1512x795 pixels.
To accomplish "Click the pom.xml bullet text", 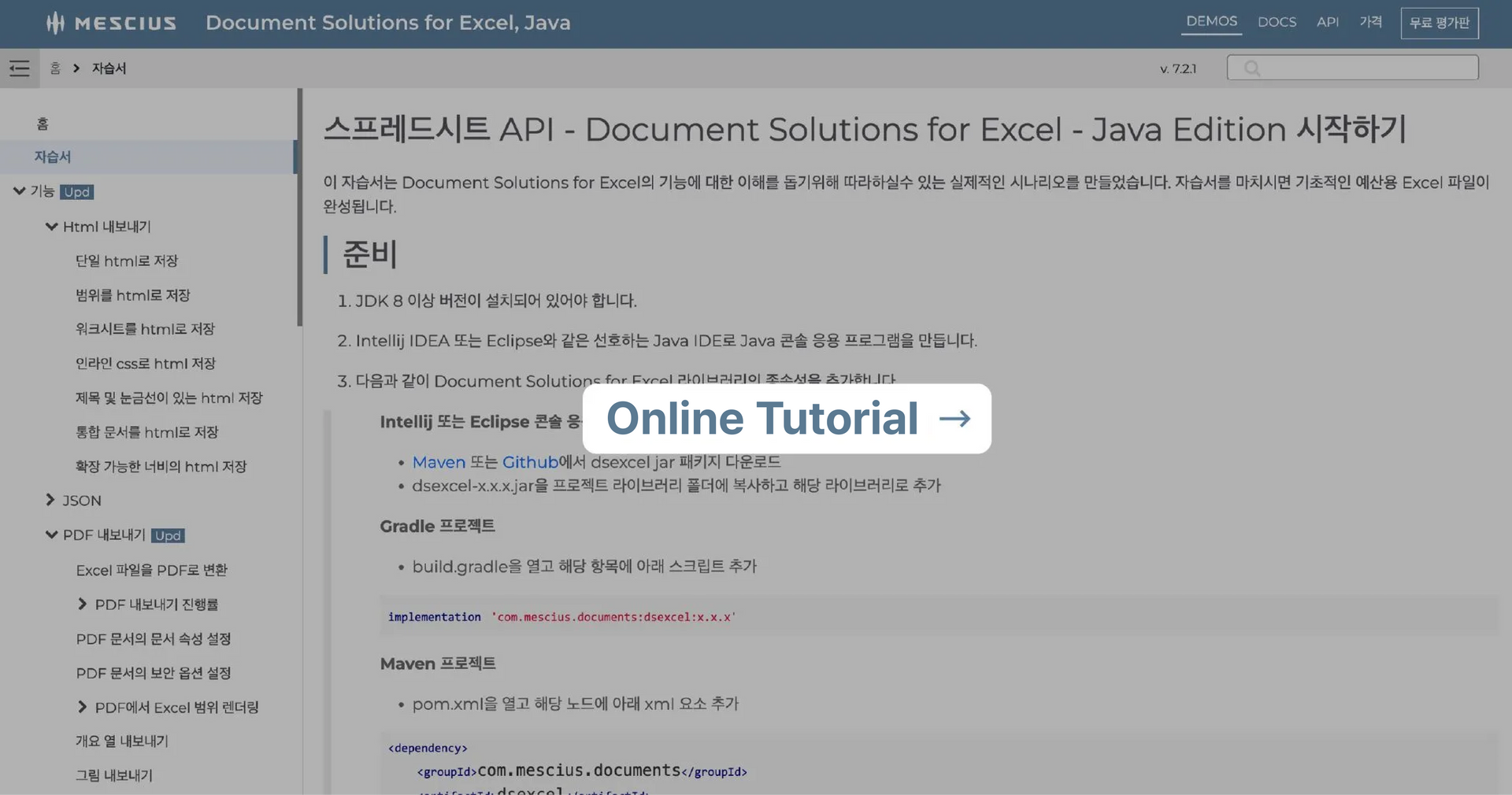I will pyautogui.click(x=576, y=704).
